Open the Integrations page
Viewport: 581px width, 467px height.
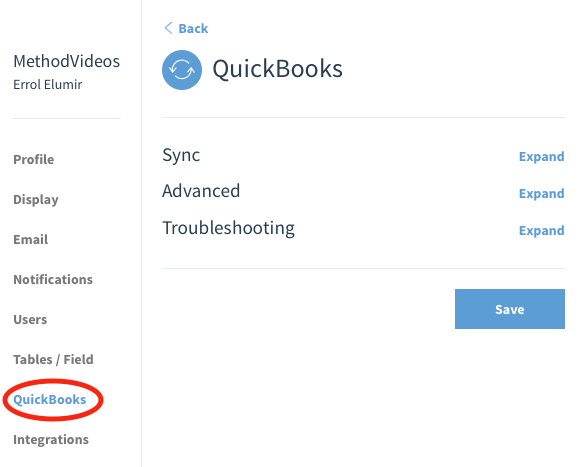[51, 440]
